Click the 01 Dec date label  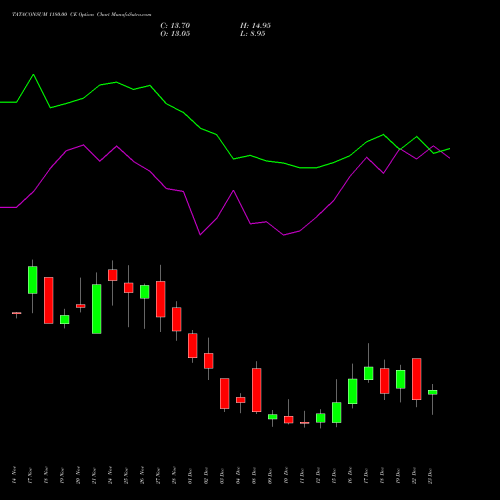coord(190,475)
